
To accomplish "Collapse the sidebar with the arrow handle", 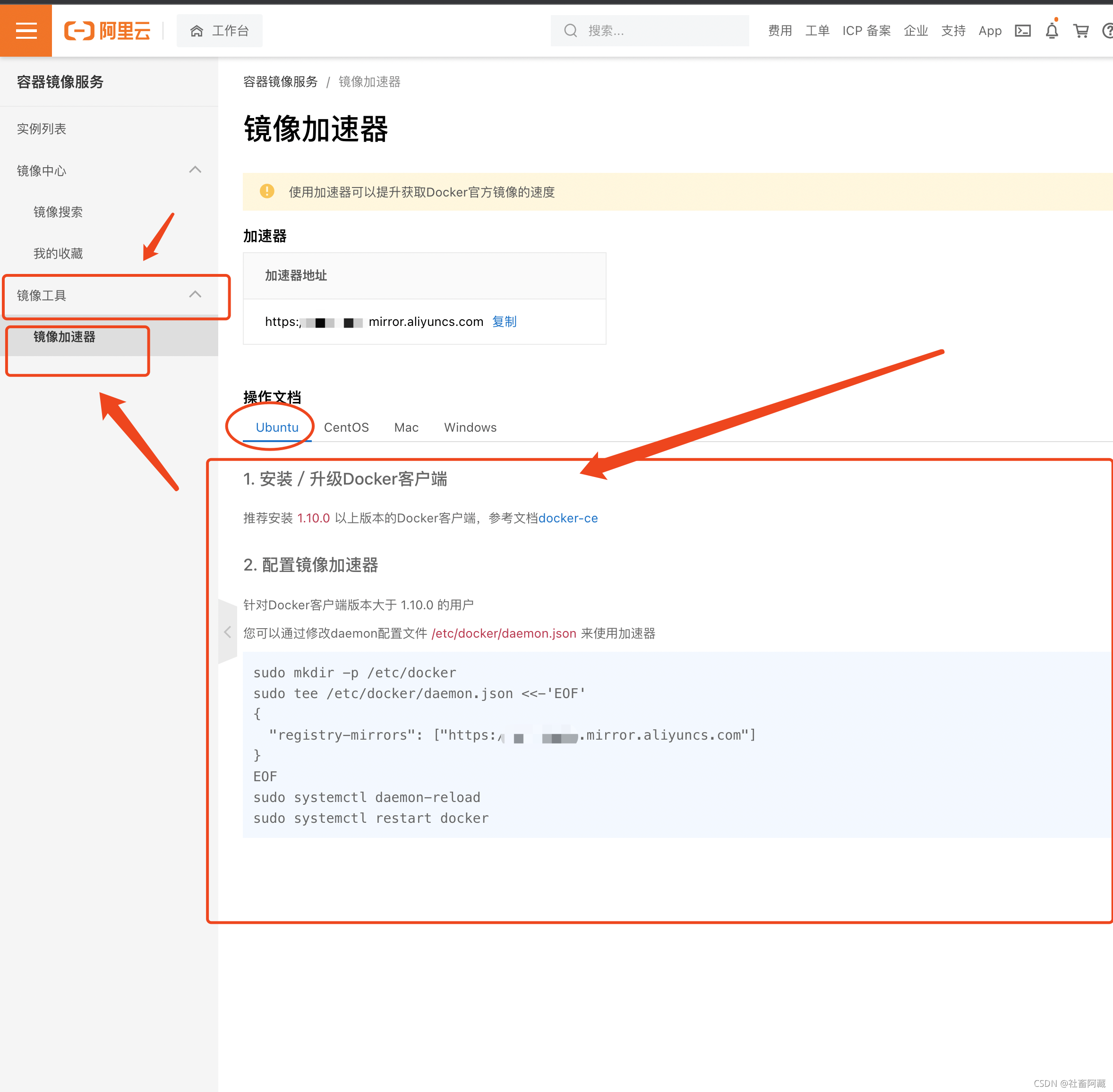I will coord(228,632).
